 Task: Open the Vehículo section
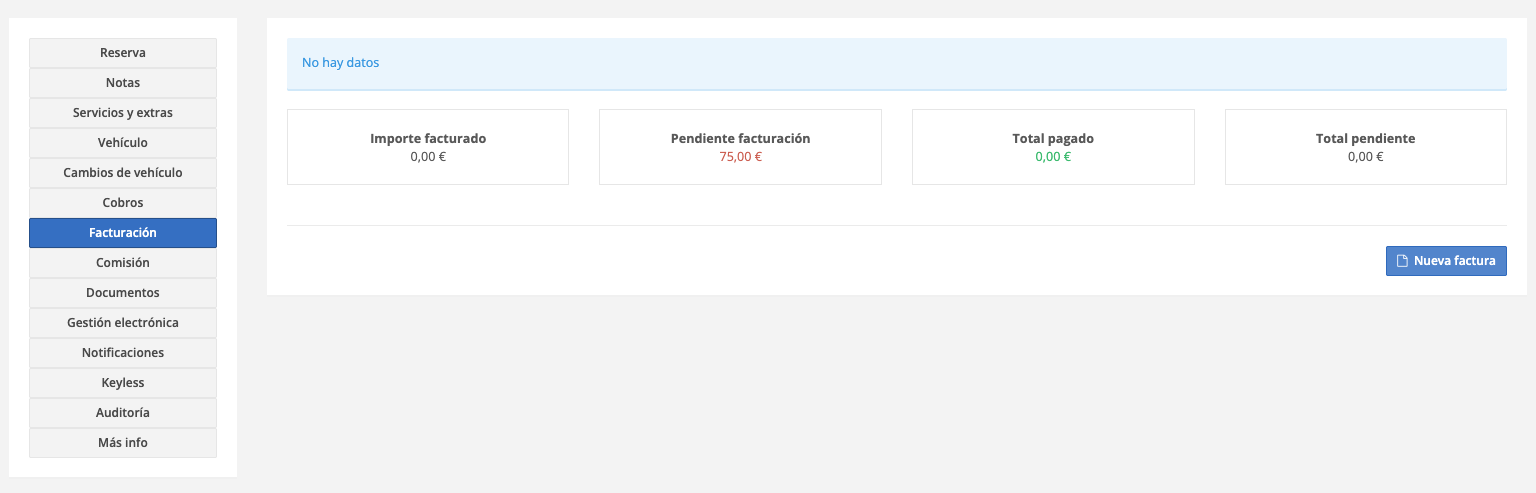tap(123, 143)
